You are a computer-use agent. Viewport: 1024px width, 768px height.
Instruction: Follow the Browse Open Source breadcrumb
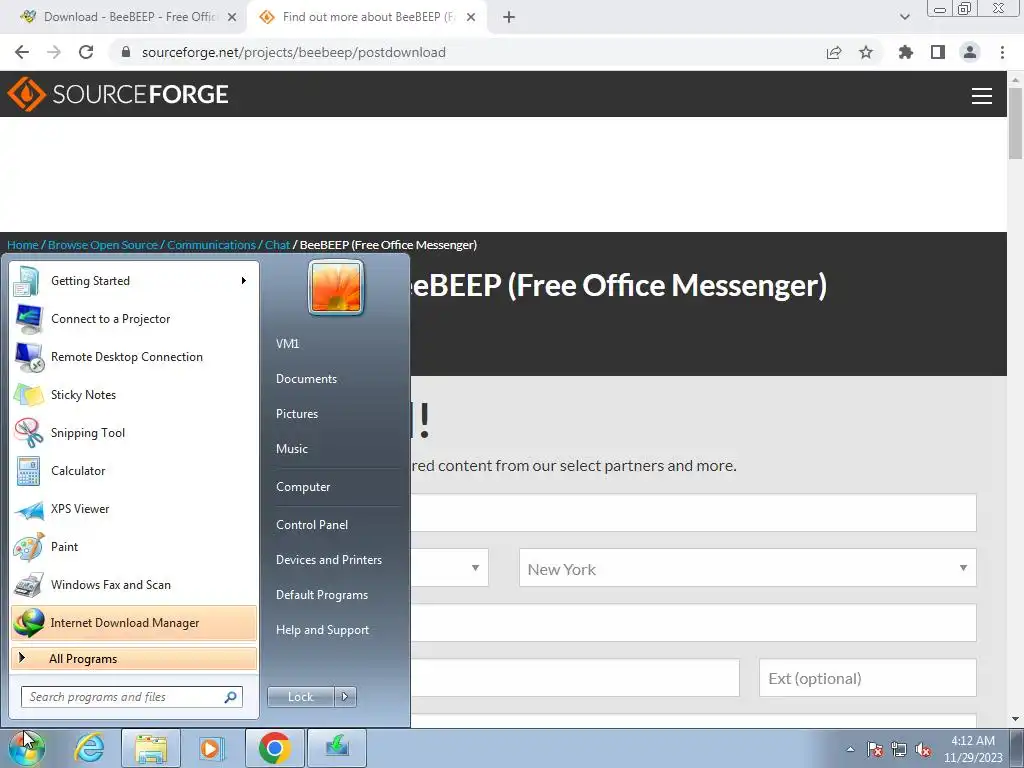coord(103,245)
